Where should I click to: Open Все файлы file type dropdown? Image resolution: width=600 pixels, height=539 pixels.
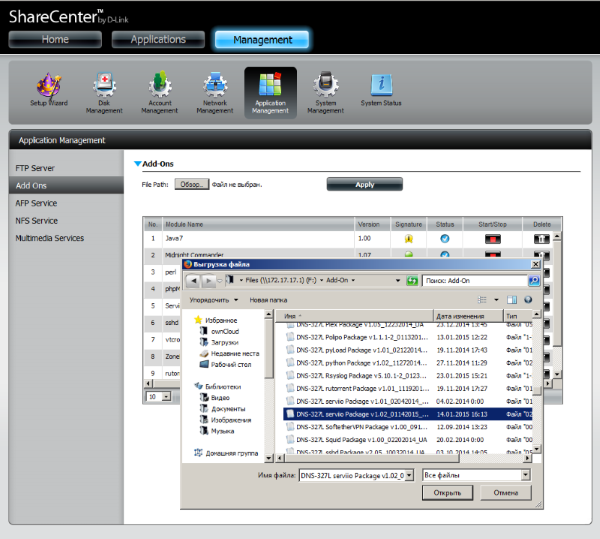(x=525, y=475)
